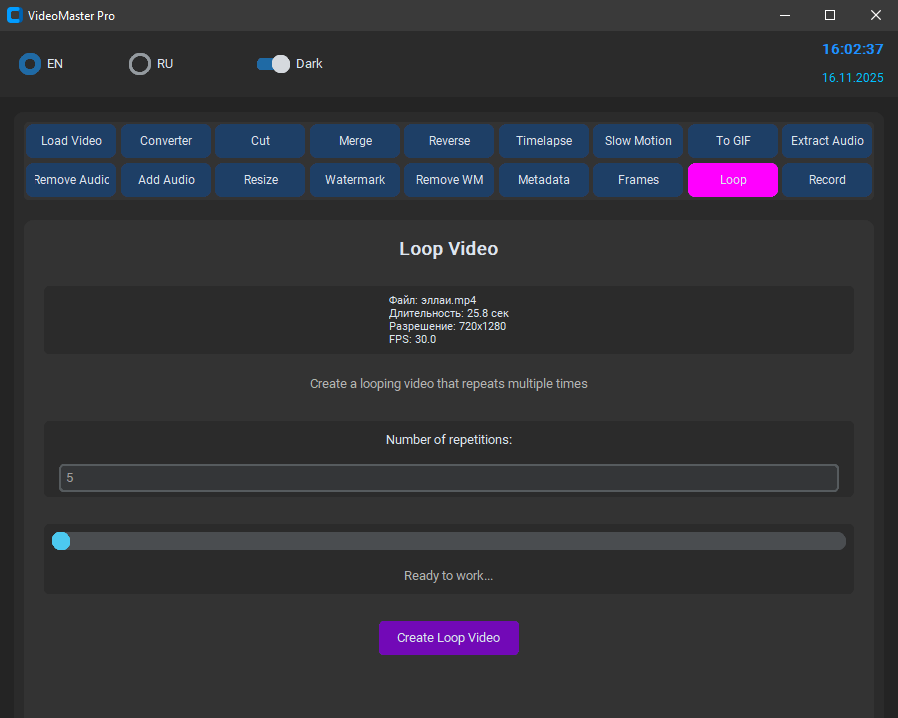Select the Extract Audio tab
Viewport: 898px width, 718px height.
click(x=827, y=141)
